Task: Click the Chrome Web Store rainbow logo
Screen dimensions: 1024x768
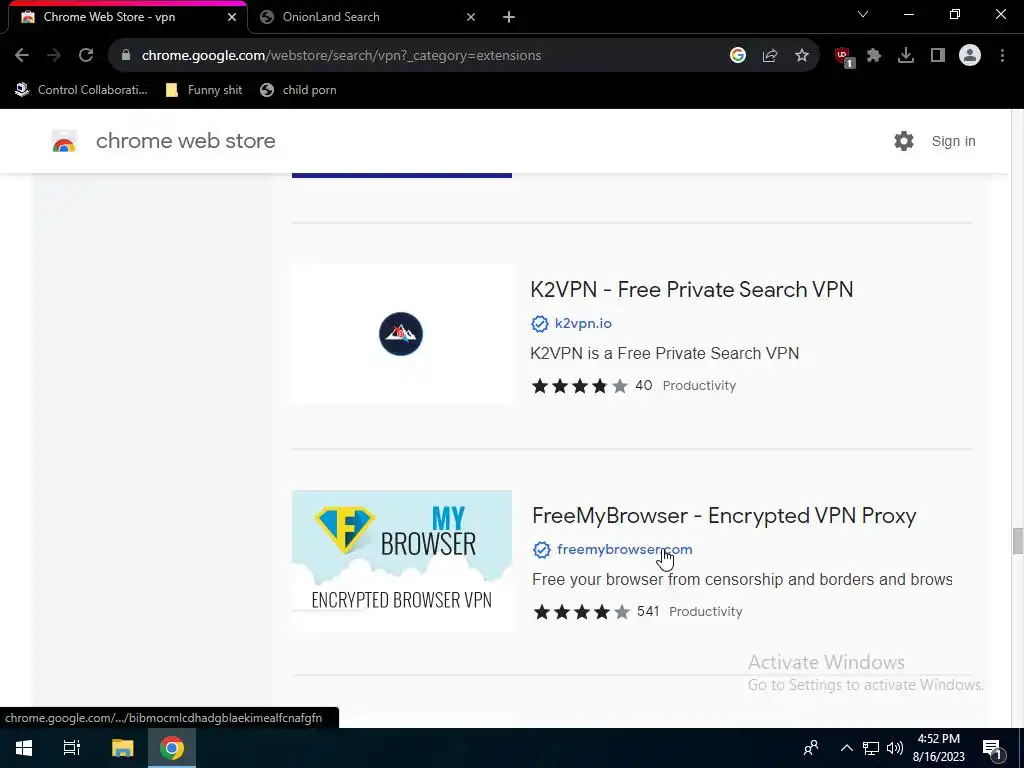Action: pos(64,141)
